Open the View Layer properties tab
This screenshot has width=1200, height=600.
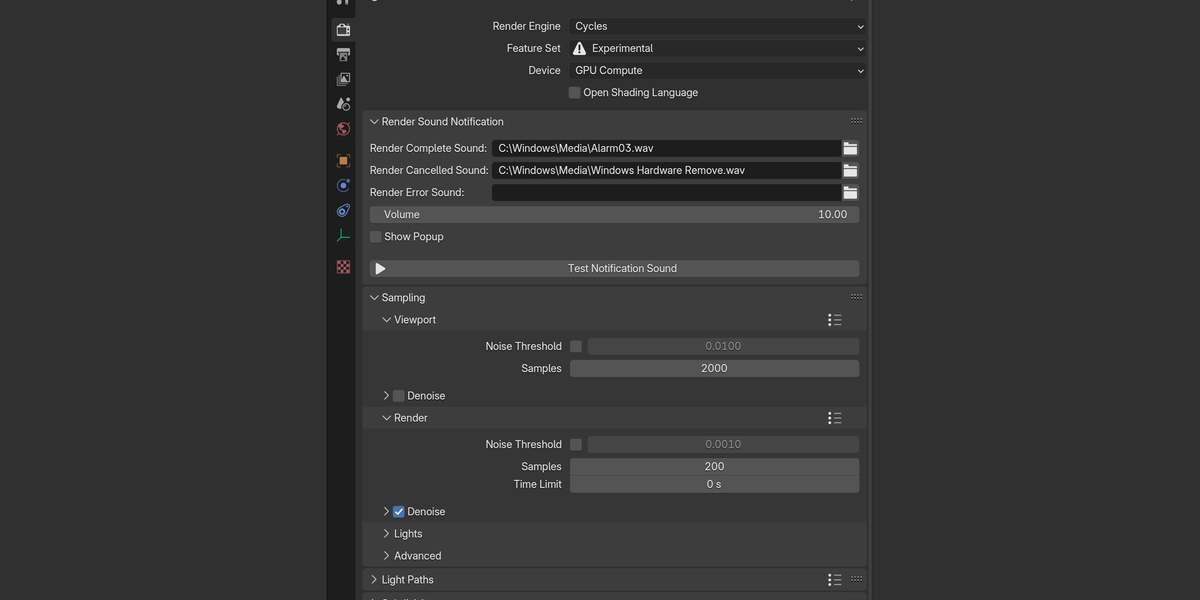pyautogui.click(x=343, y=79)
